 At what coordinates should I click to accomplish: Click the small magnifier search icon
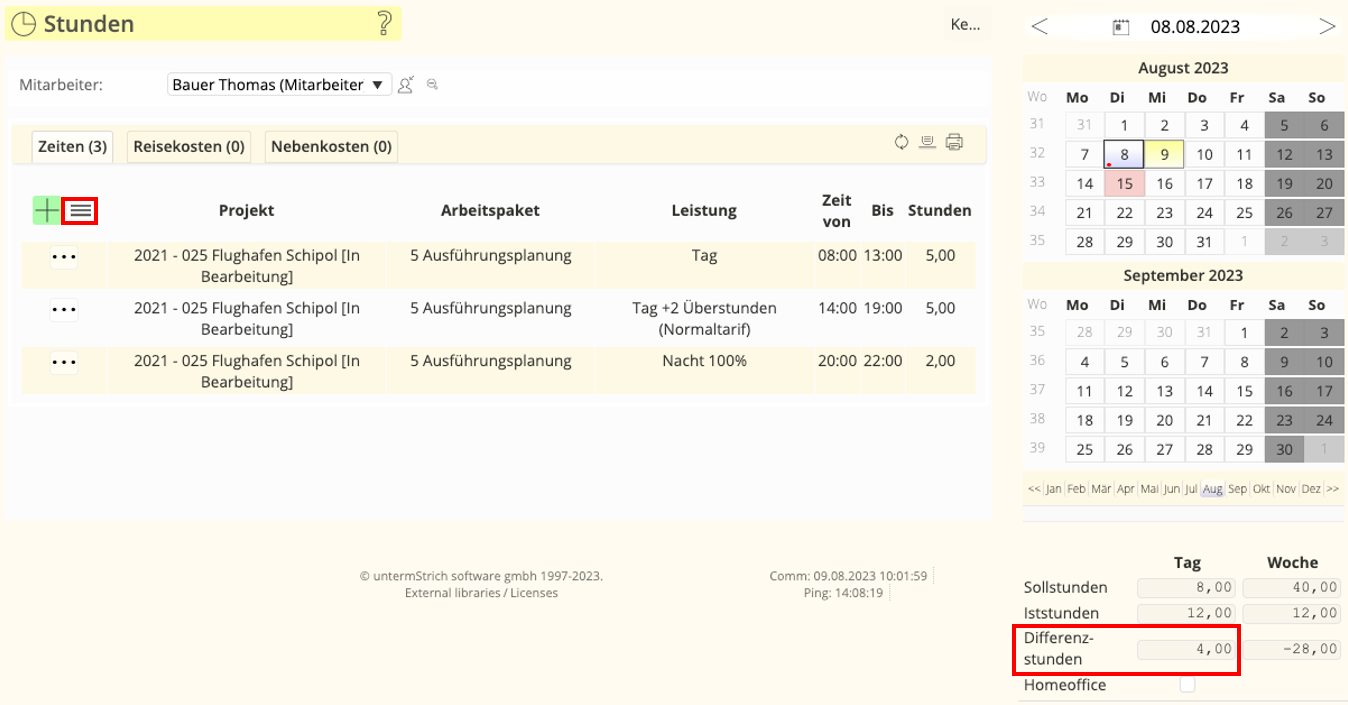[x=432, y=85]
